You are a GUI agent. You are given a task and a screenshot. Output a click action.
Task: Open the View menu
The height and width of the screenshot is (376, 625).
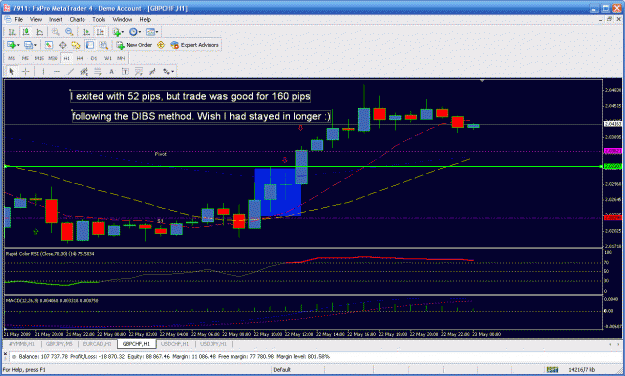36,20
